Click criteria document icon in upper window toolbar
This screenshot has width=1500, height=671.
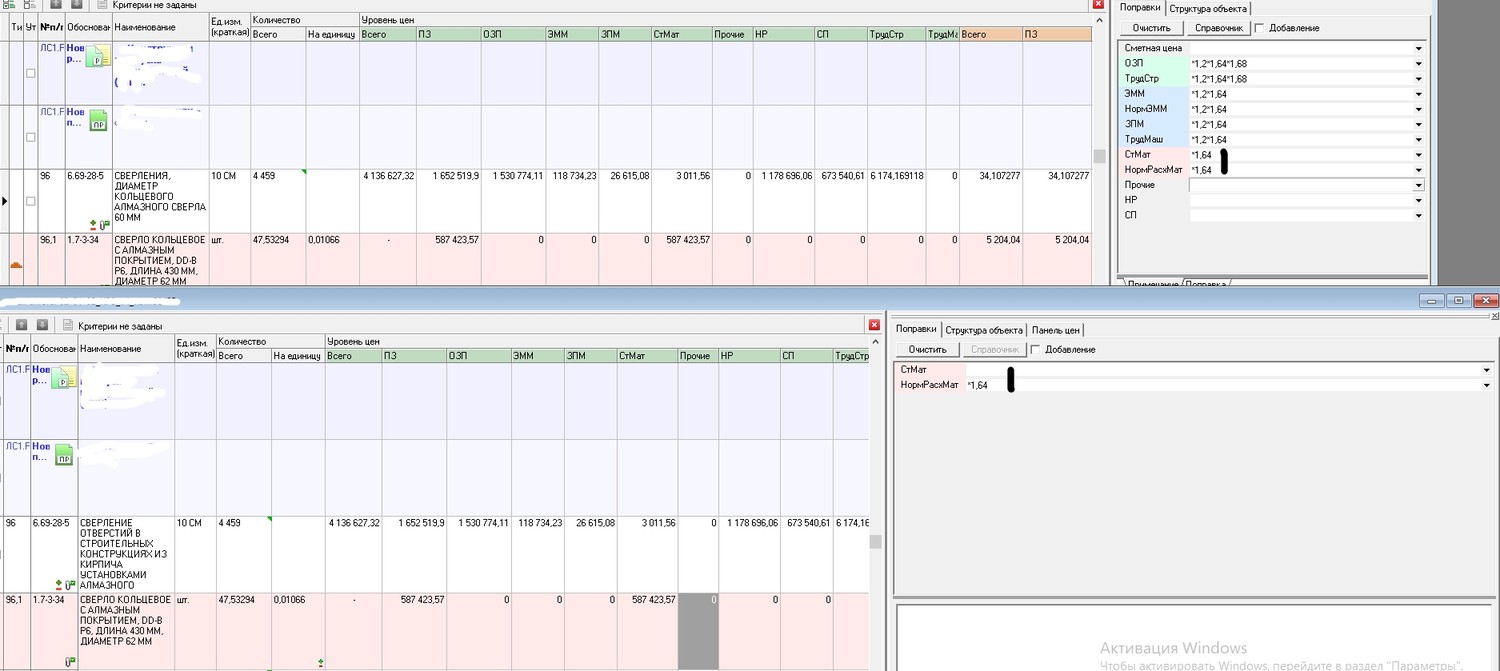102,5
